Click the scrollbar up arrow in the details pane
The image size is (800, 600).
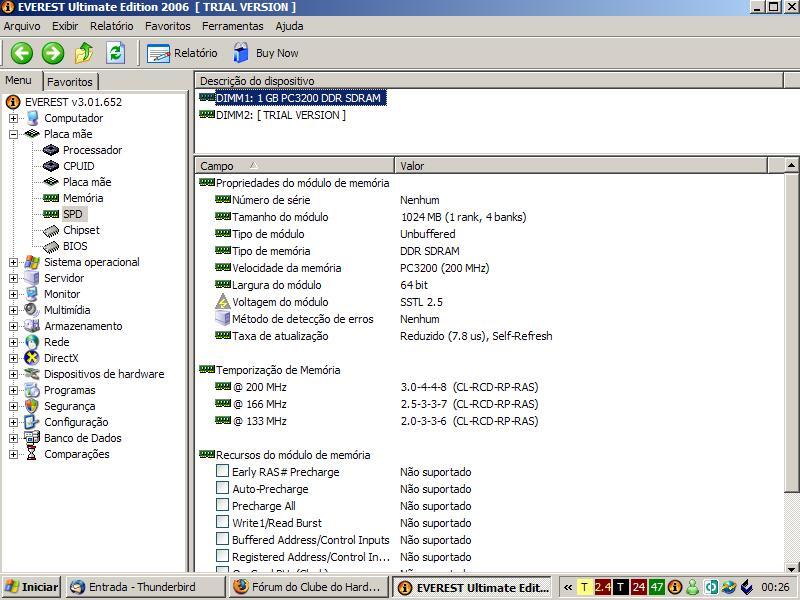click(791, 165)
